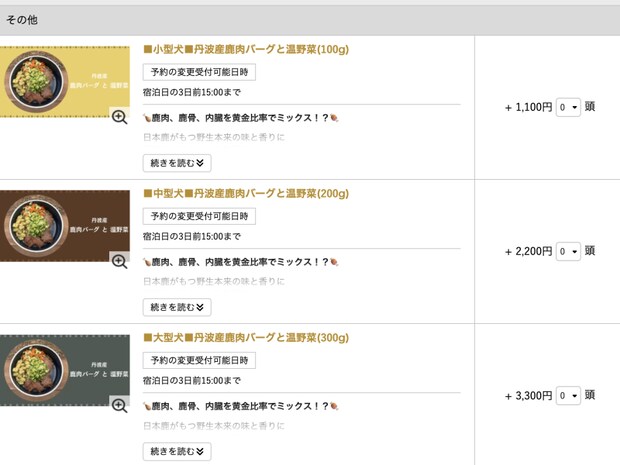Click 予約の変更受付可能日時 label for 大型犬 item

pyautogui.click(x=199, y=360)
